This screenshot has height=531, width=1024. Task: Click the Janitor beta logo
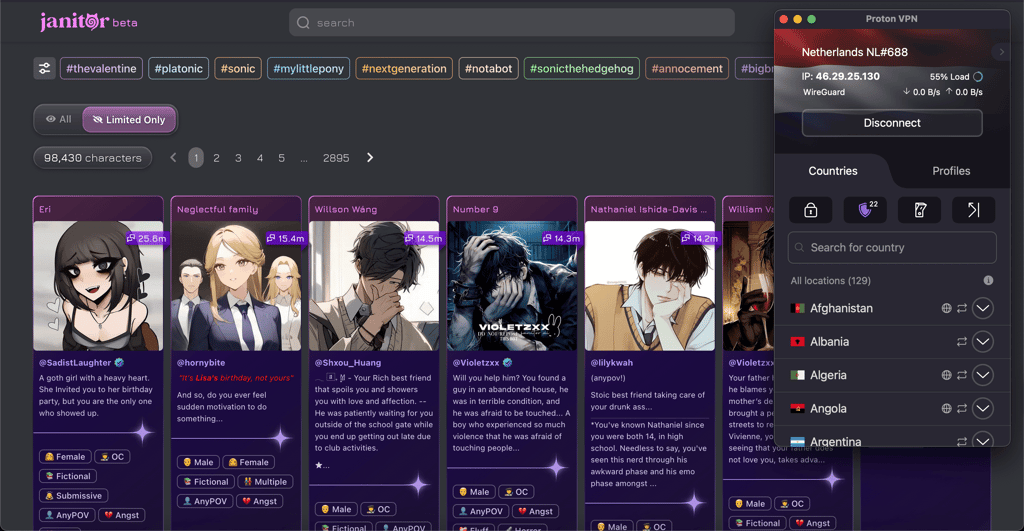point(88,22)
